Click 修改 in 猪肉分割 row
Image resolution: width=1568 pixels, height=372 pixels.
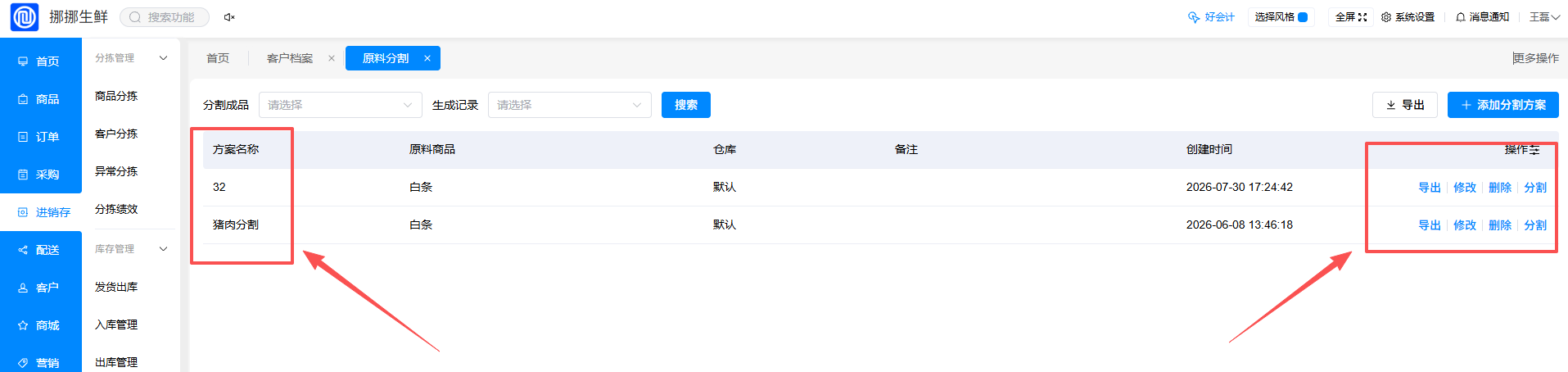point(1465,225)
